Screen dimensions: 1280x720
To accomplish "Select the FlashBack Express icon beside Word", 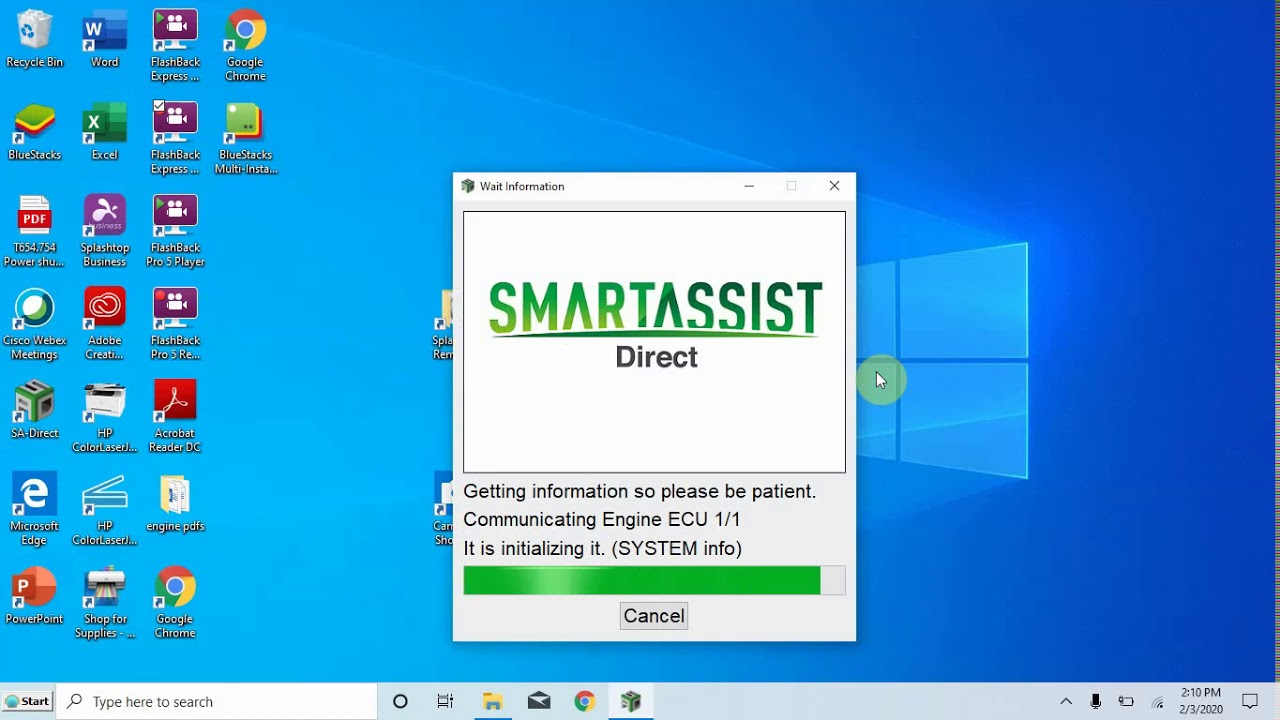I will click(x=175, y=46).
